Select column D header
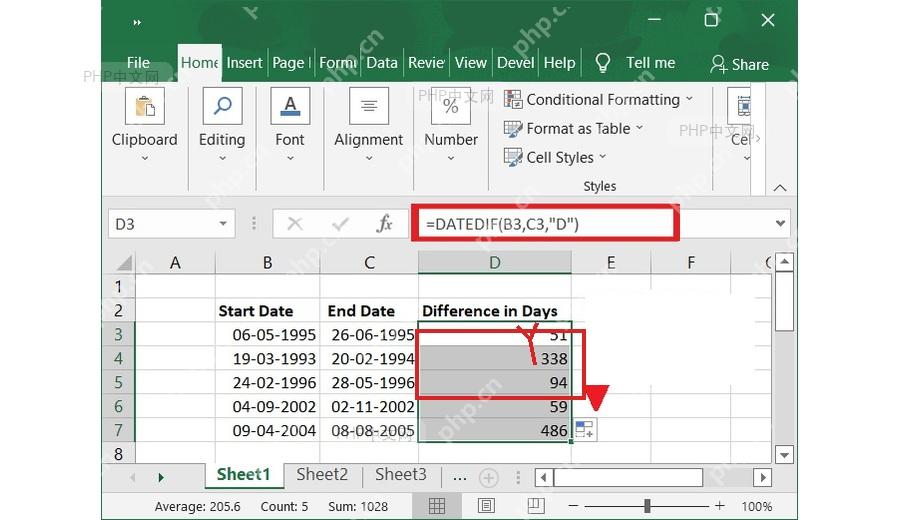900x520 pixels. pyautogui.click(x=495, y=263)
